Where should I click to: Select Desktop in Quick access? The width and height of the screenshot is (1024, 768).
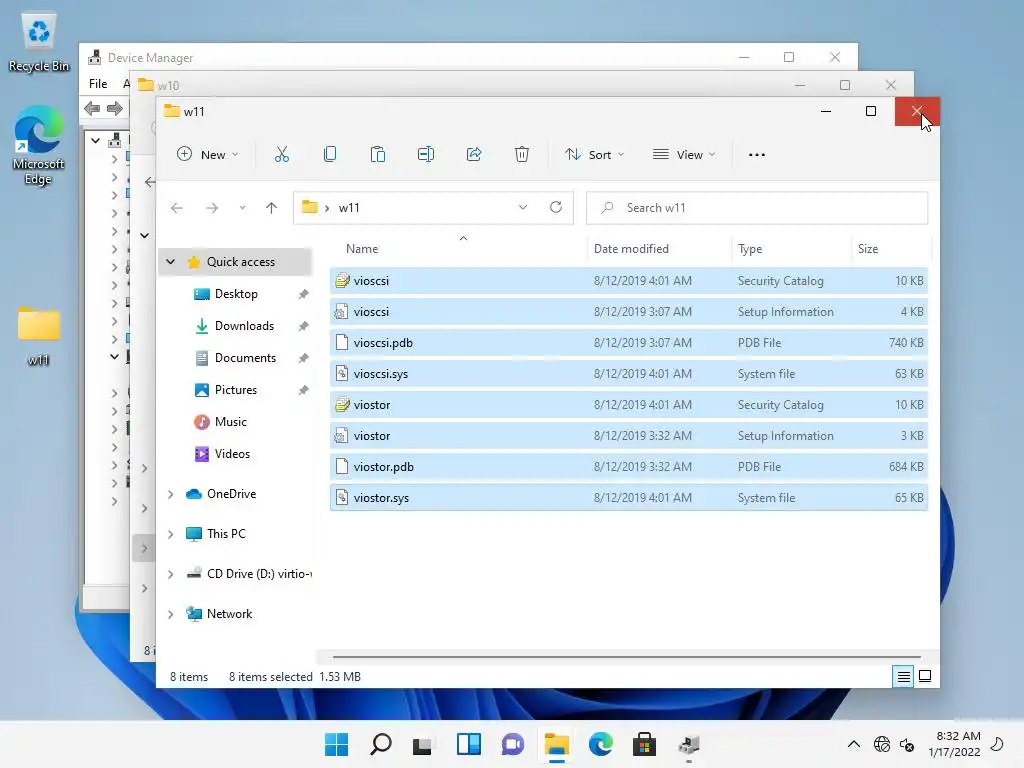(236, 294)
